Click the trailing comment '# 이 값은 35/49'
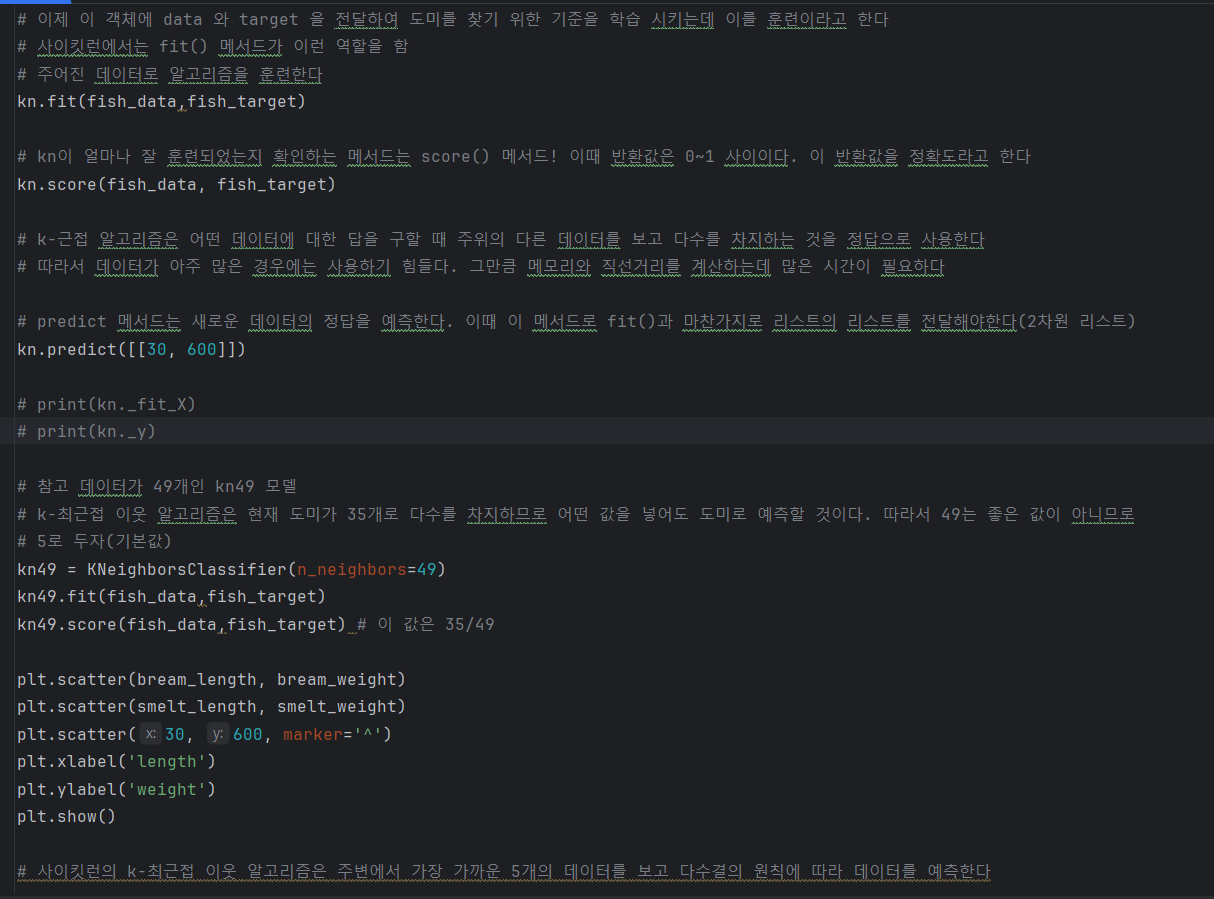Screen dimensions: 1214x899 coord(425,624)
